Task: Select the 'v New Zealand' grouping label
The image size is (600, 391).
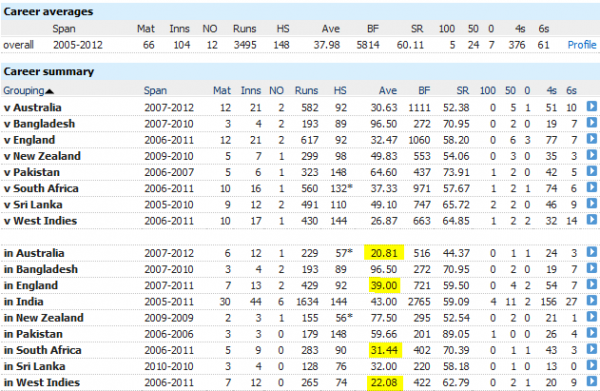Action: click(x=42, y=156)
